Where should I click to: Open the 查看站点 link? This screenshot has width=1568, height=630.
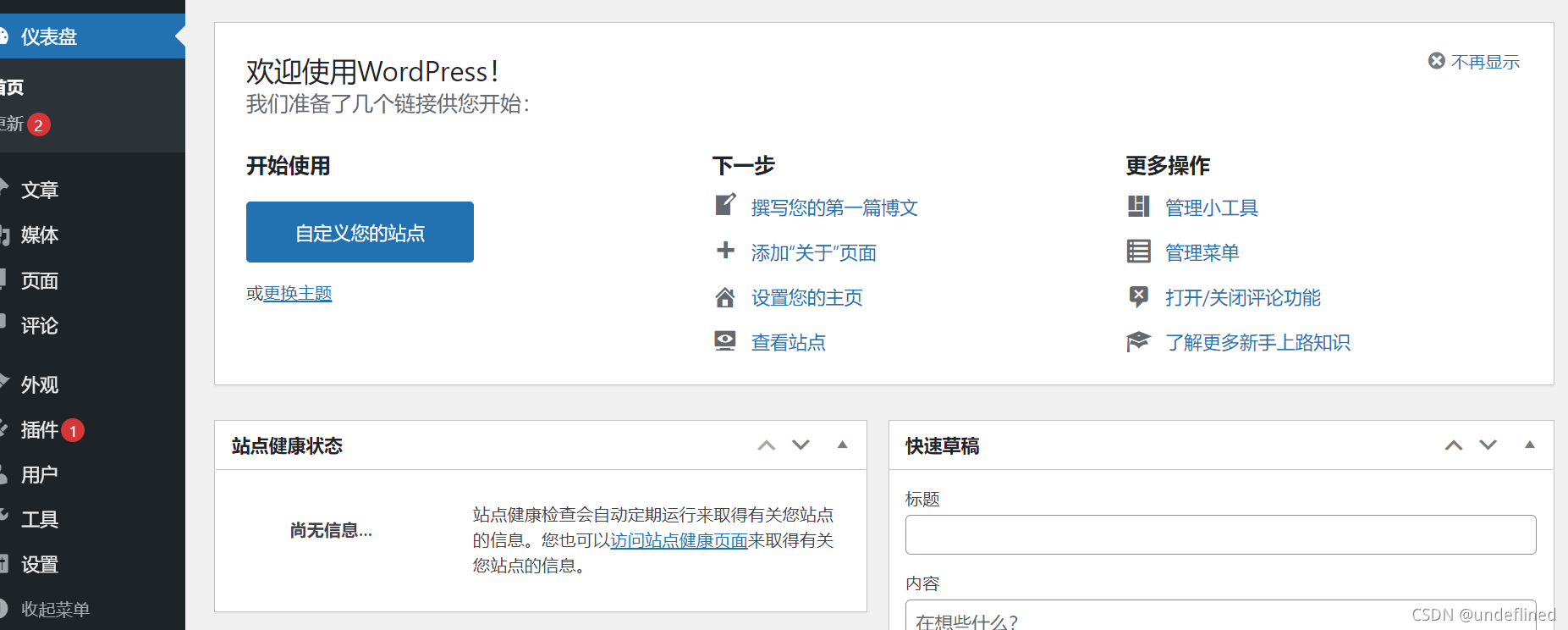[x=789, y=342]
